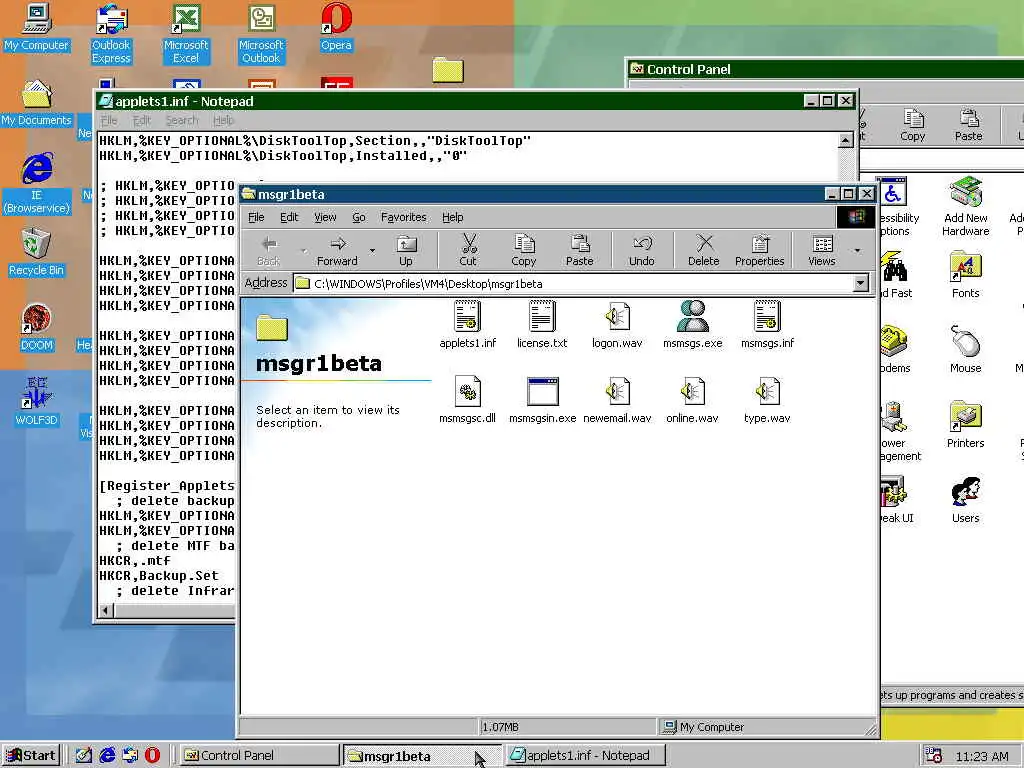This screenshot has height=768, width=1024.
Task: Open Opera desktop shortcut
Action: [336, 27]
